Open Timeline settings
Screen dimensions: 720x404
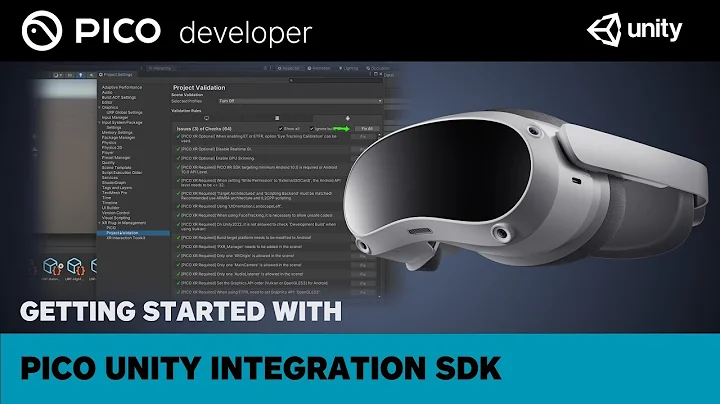(x=109, y=202)
